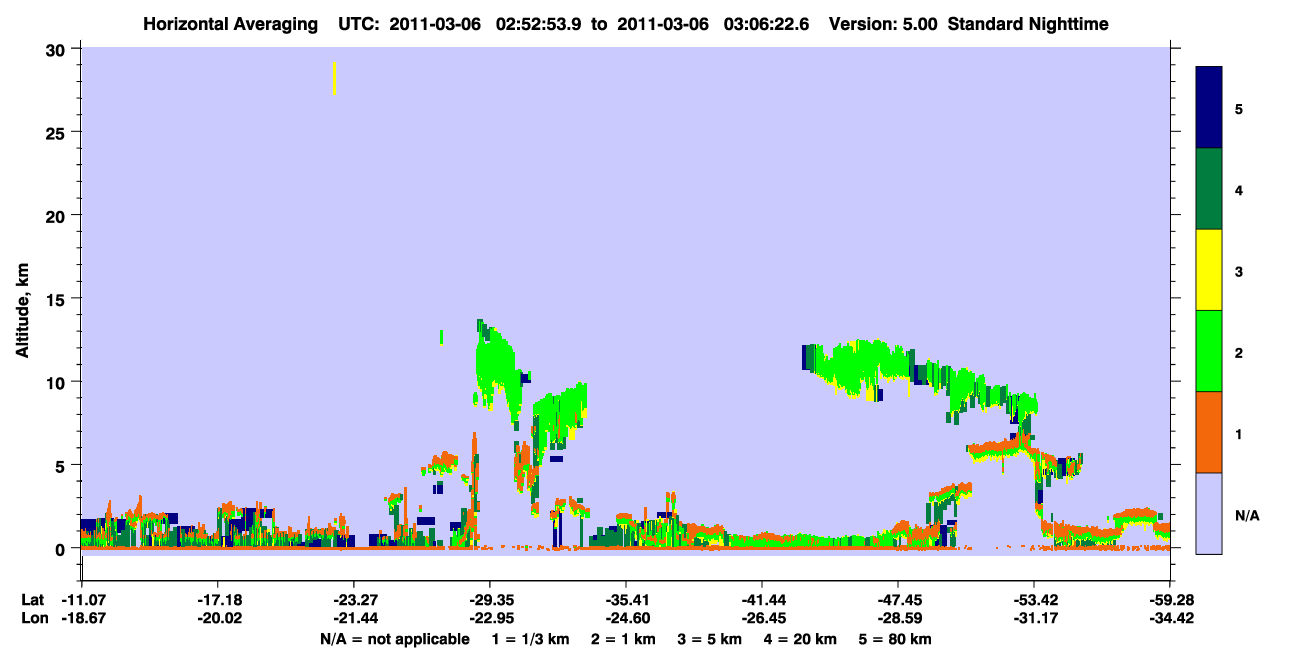The width and height of the screenshot is (1300, 667).
Task: Click latitude value -59.28
Action: click(1169, 600)
